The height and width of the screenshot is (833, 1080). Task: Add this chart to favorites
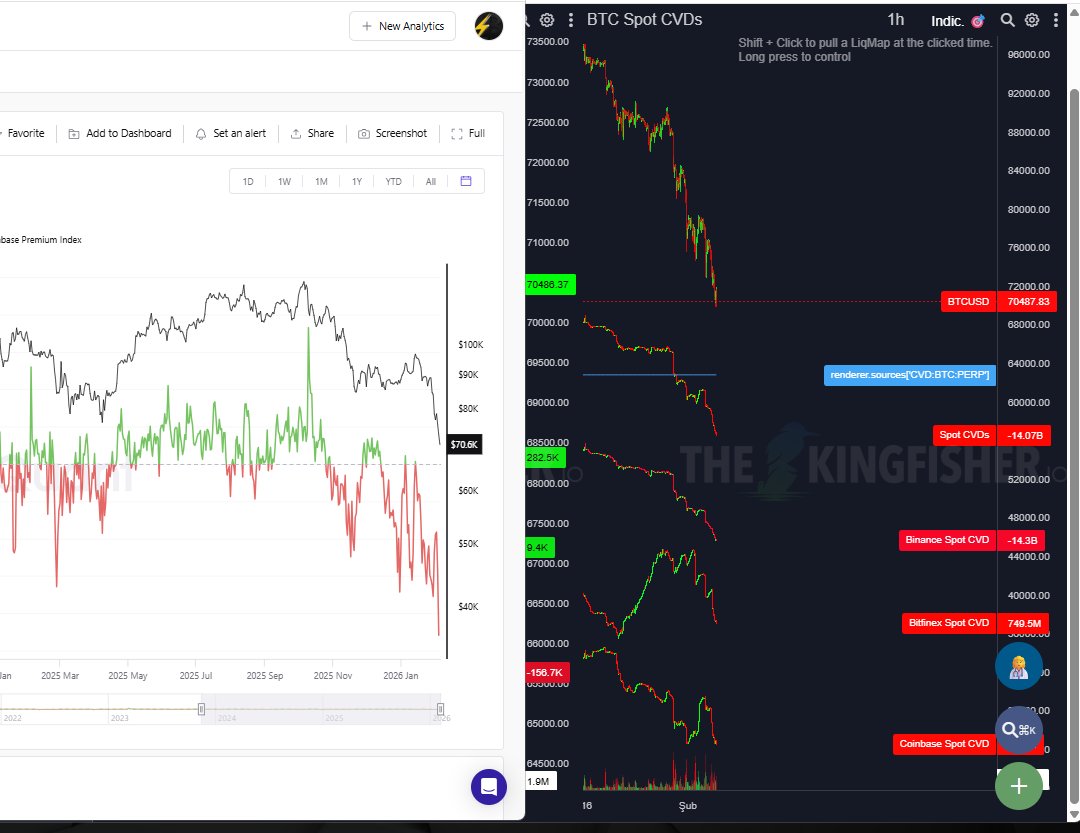coord(25,134)
